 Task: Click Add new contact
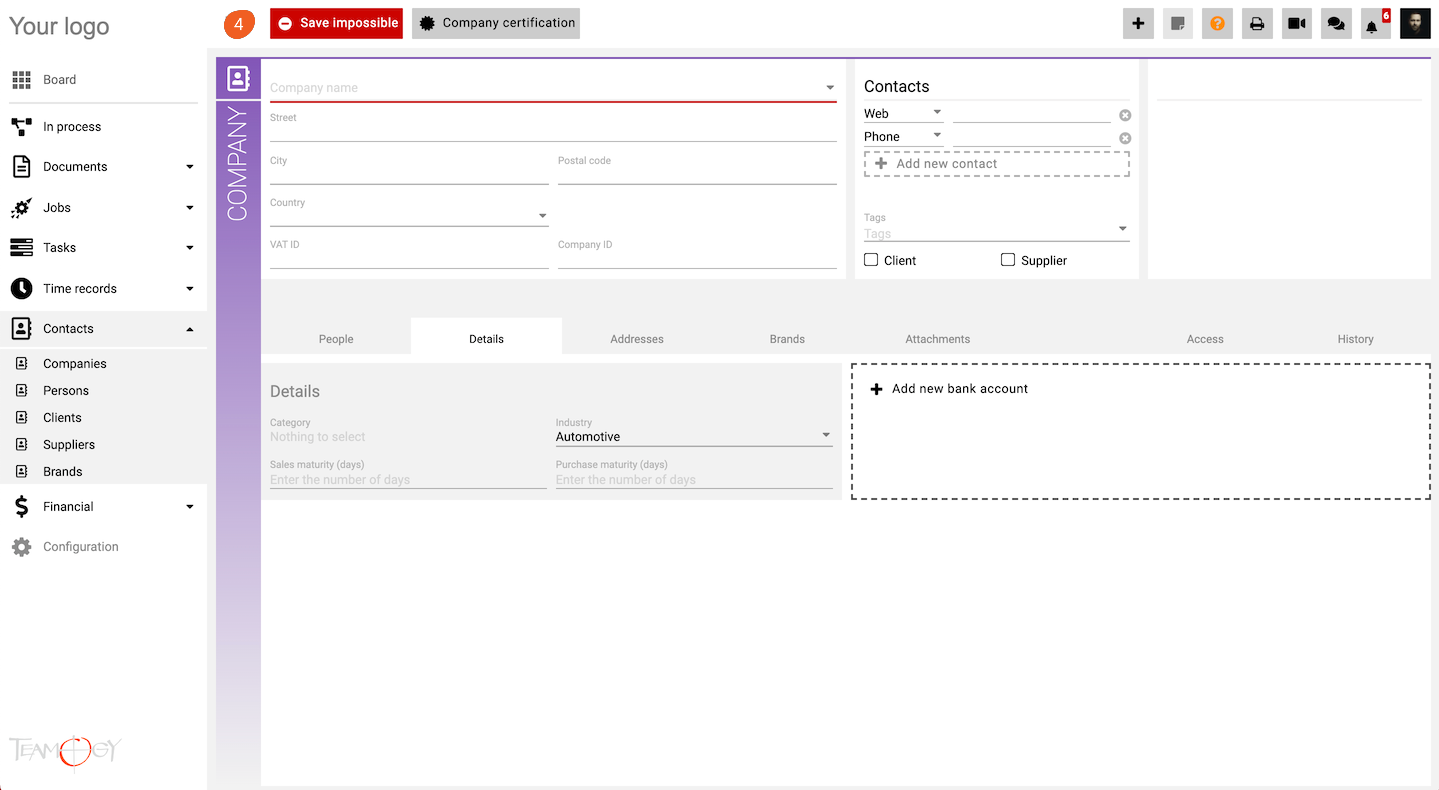[x=997, y=164]
